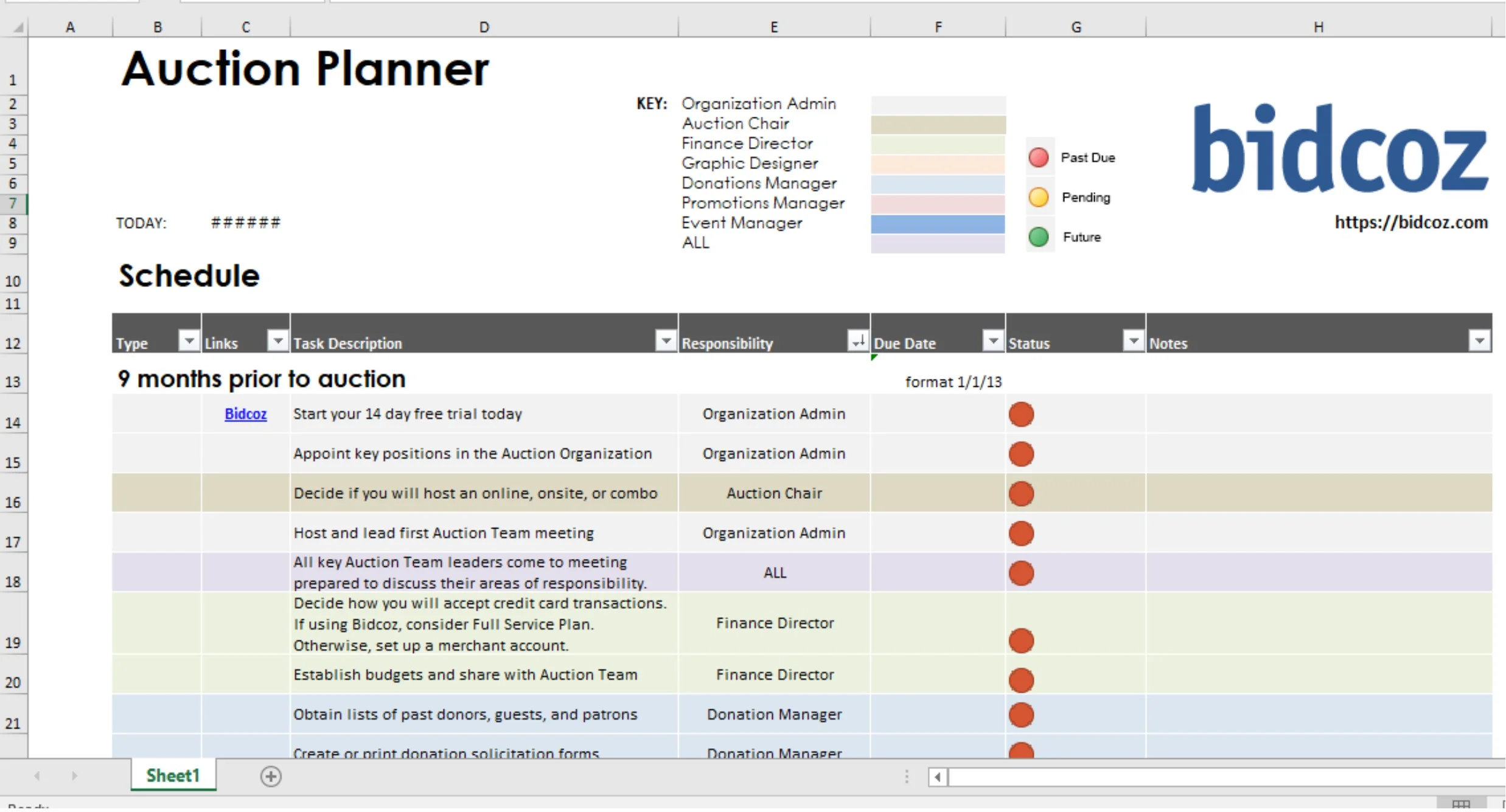Click status dot for Obtain lists row

1021,717
